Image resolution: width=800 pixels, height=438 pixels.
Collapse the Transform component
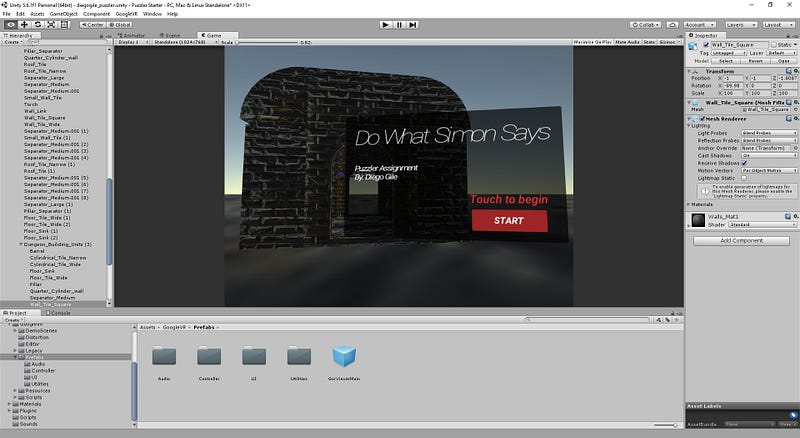coord(689,71)
